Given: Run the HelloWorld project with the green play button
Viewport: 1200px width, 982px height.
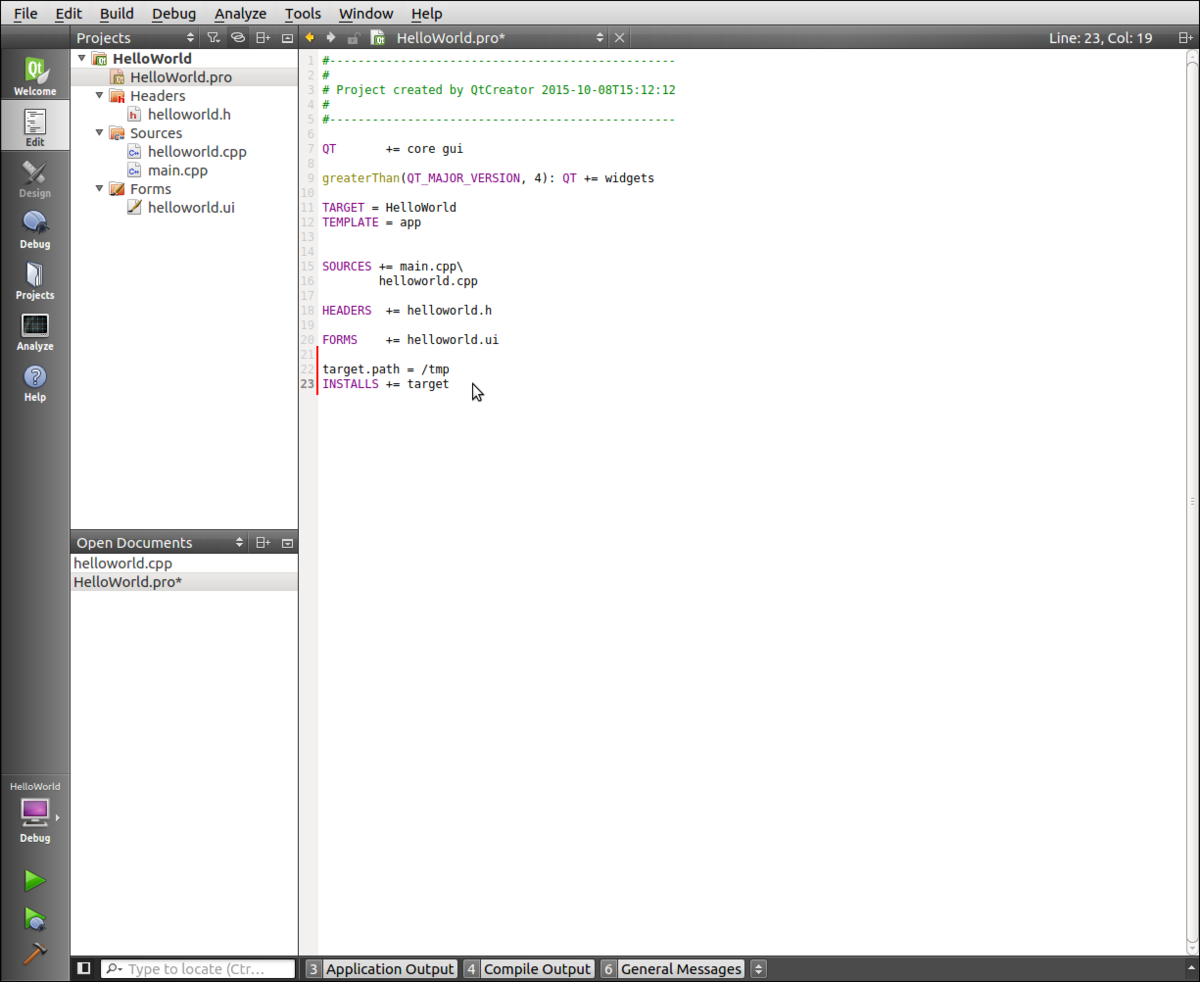Looking at the screenshot, I should tap(34, 880).
